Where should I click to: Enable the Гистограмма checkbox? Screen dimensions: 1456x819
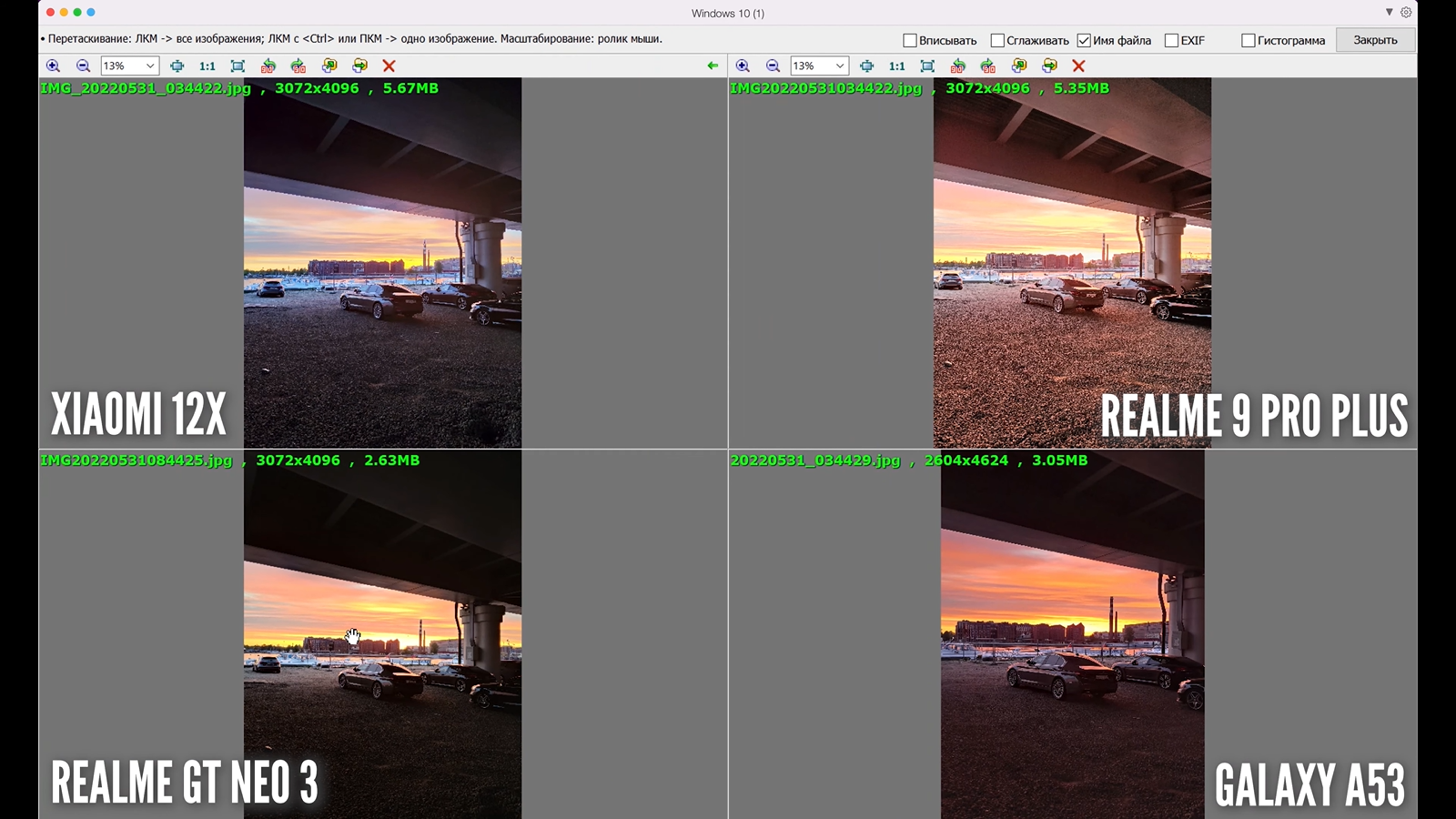(x=1249, y=40)
